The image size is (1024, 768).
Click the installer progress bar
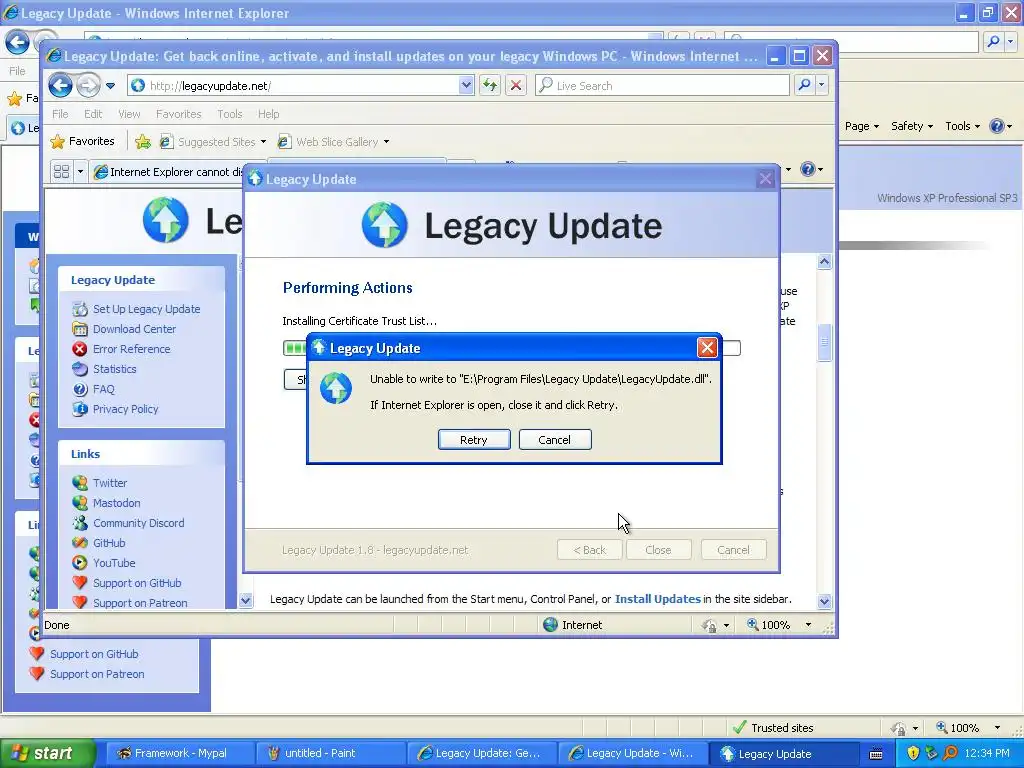point(512,348)
